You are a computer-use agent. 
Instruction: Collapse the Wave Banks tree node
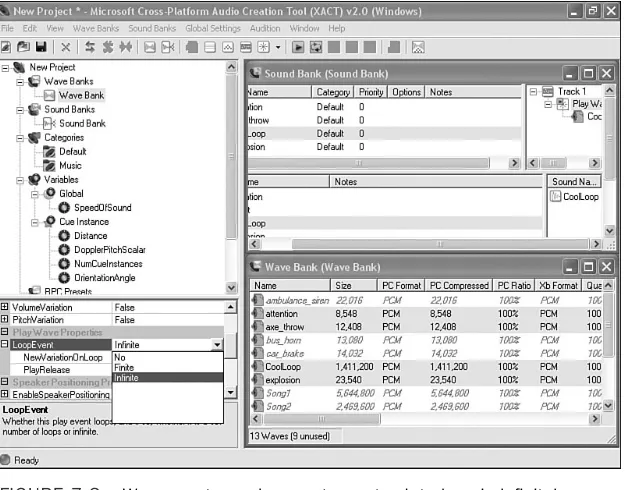pos(20,82)
